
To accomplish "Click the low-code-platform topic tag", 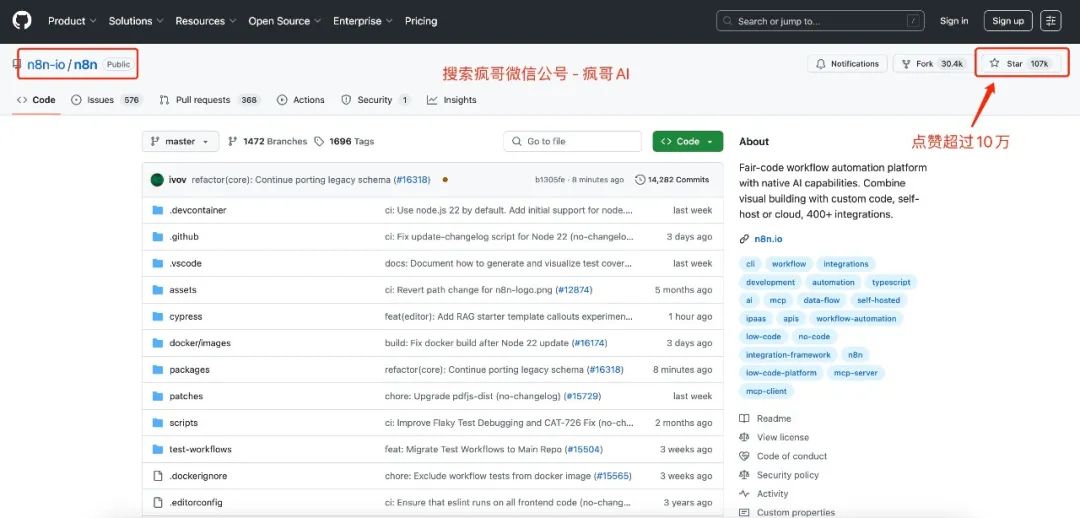I will click(781, 373).
